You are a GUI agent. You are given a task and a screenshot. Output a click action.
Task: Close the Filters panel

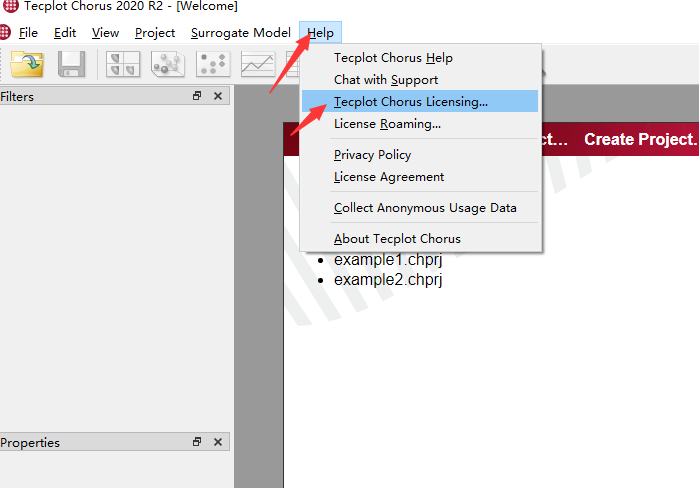(218, 96)
